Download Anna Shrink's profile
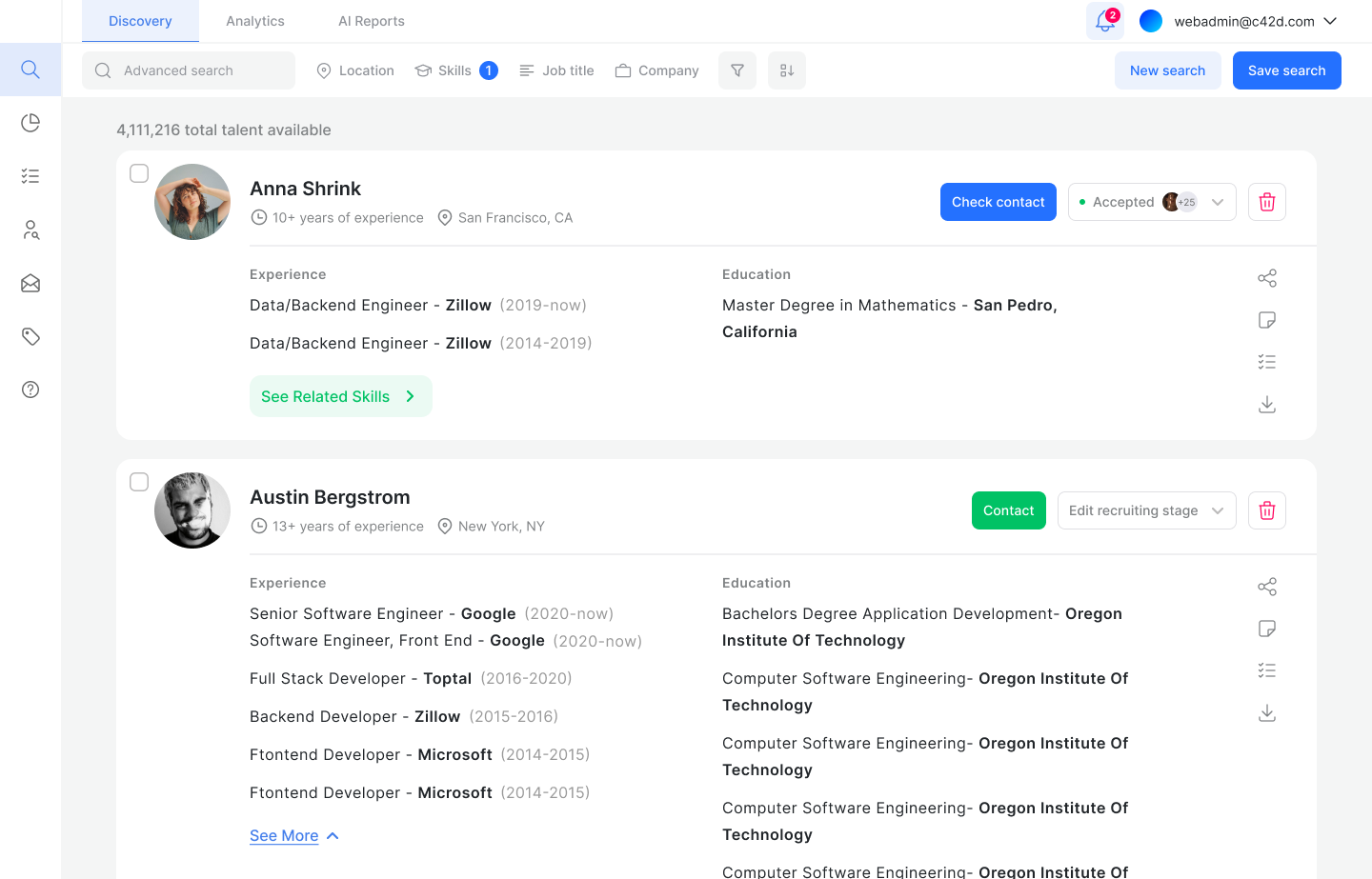 click(1267, 405)
